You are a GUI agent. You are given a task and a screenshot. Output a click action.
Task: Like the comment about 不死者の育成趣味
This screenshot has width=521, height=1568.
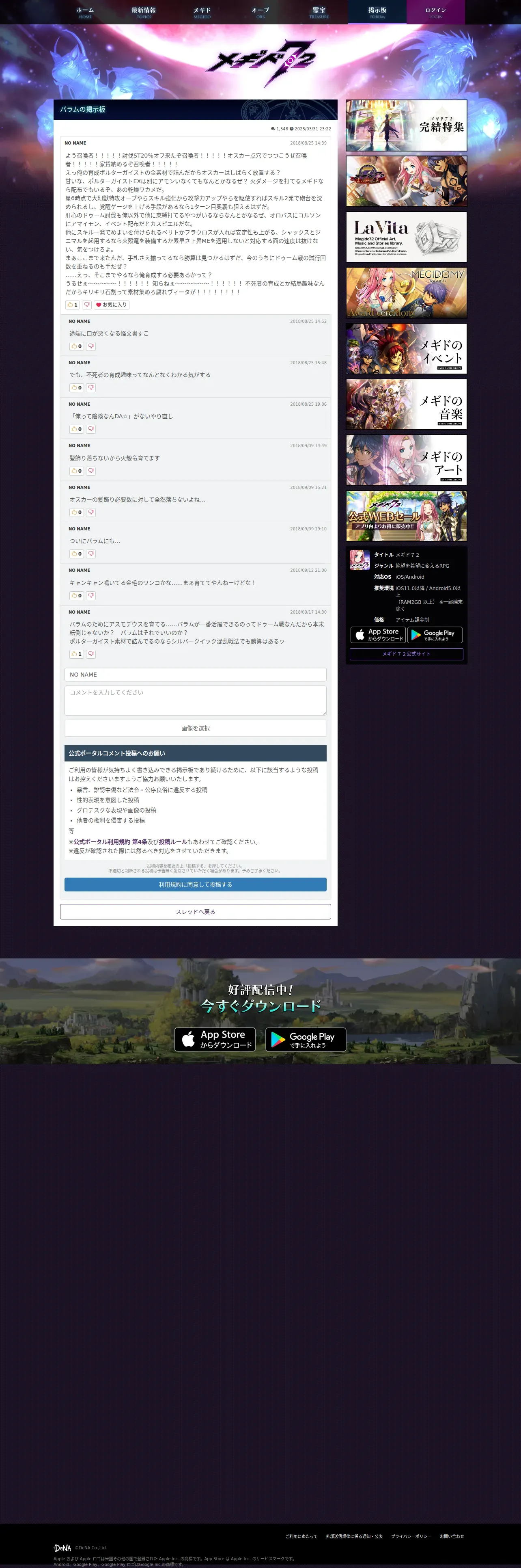[x=77, y=388]
